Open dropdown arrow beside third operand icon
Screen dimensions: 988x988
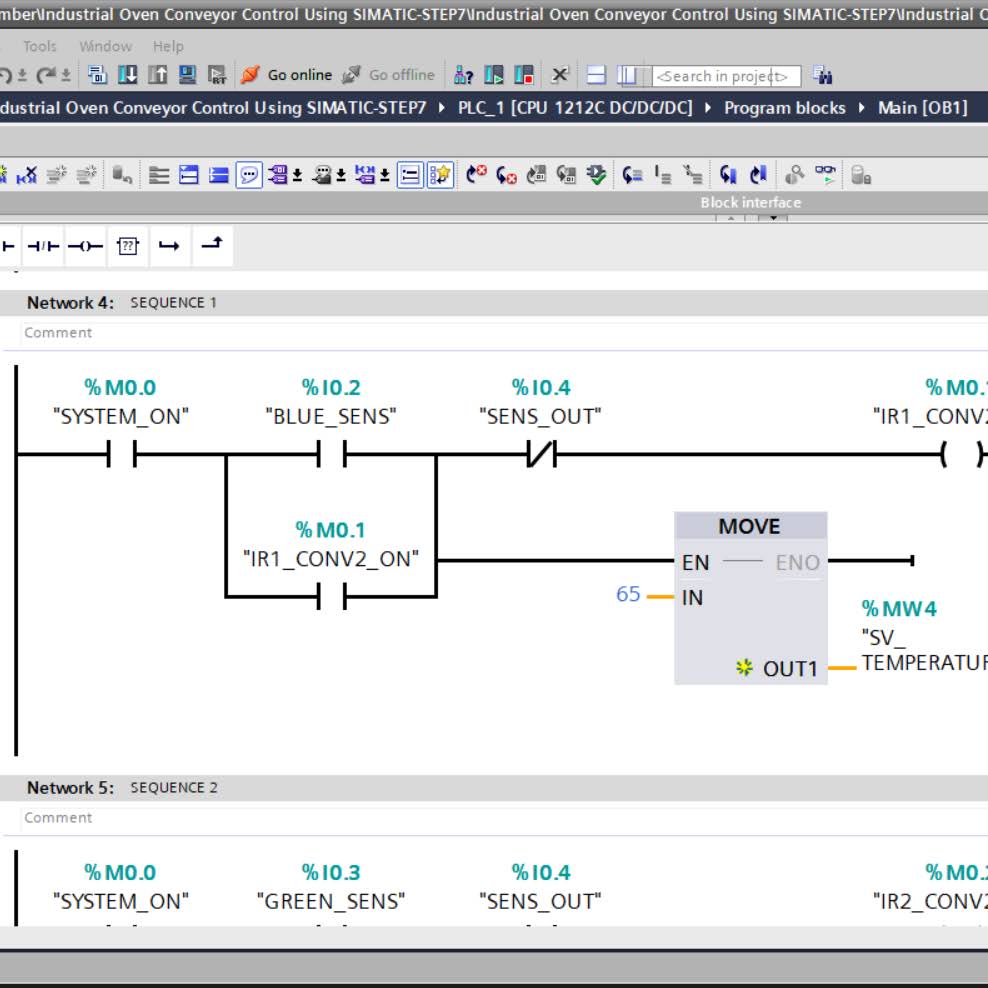point(384,175)
